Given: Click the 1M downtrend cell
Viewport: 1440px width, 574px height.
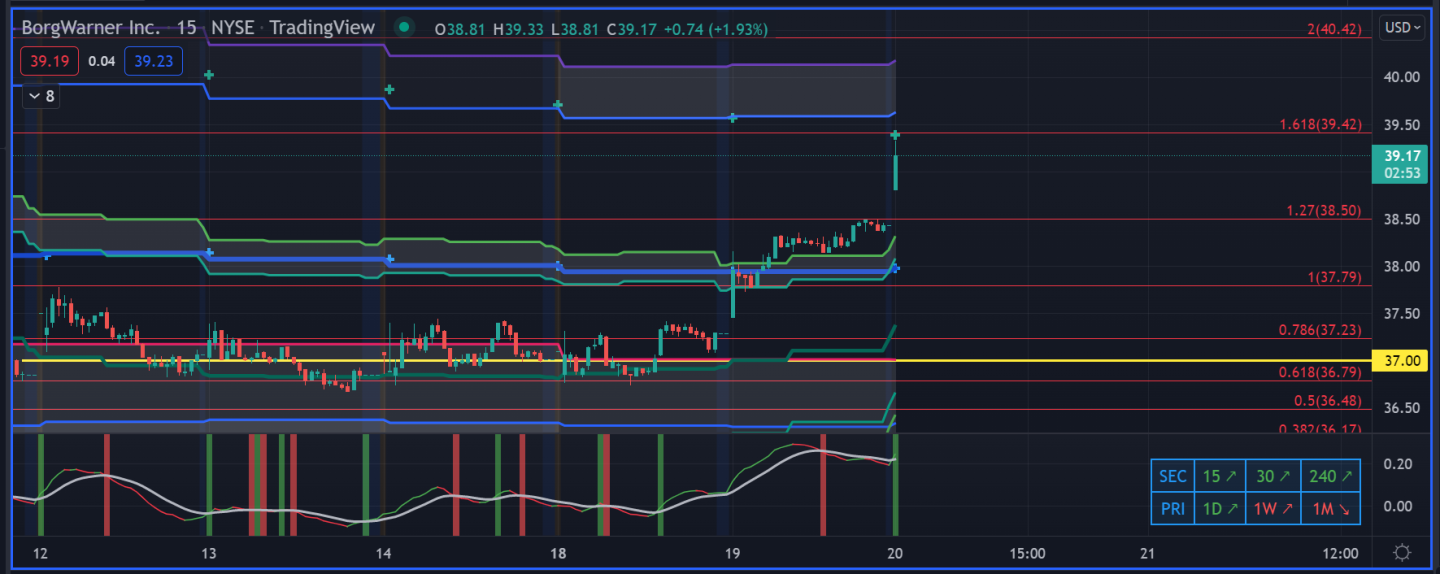Looking at the screenshot, I should pyautogui.click(x=1331, y=508).
